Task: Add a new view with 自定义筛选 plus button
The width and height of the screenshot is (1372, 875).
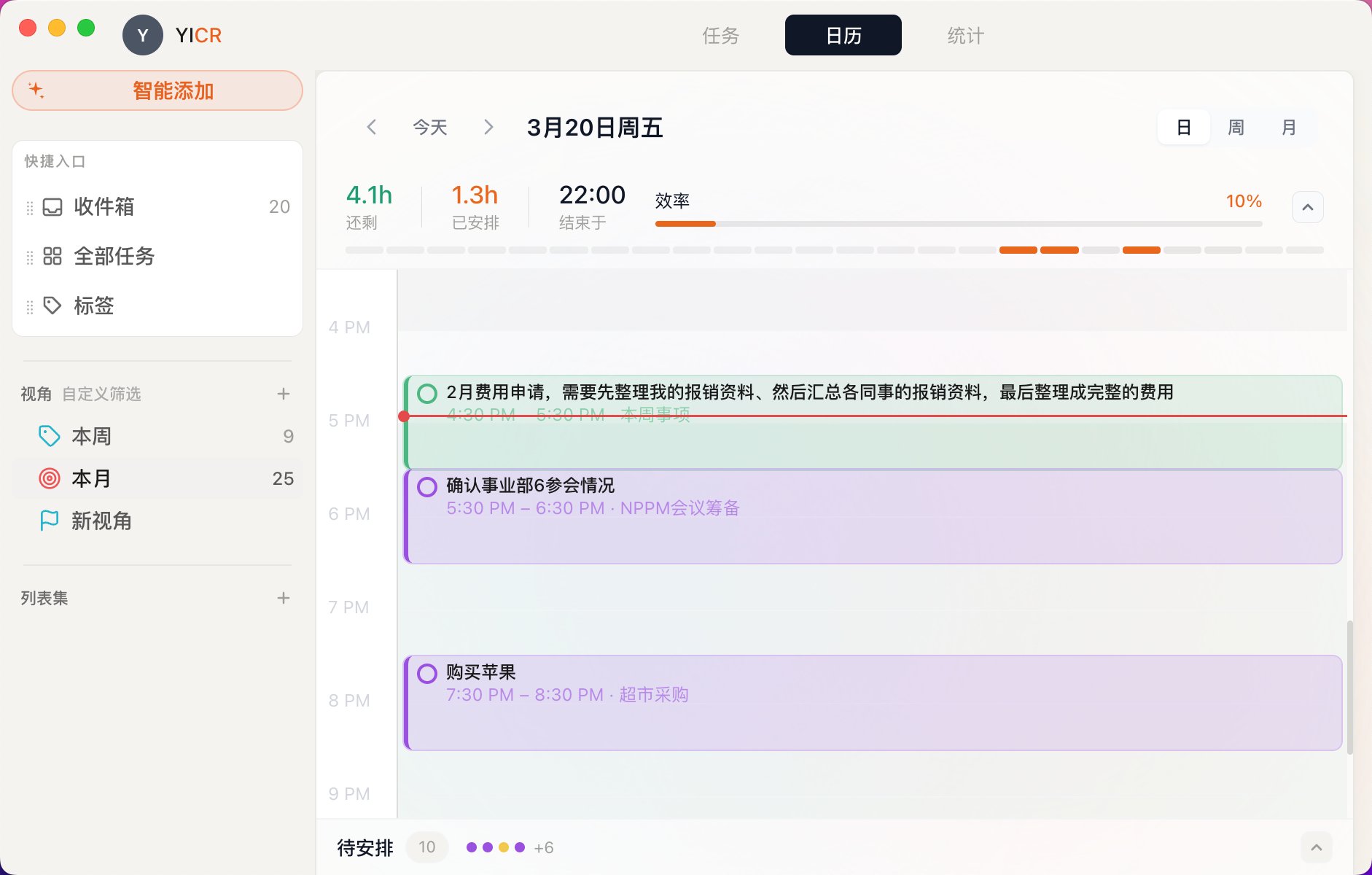Action: click(x=284, y=394)
